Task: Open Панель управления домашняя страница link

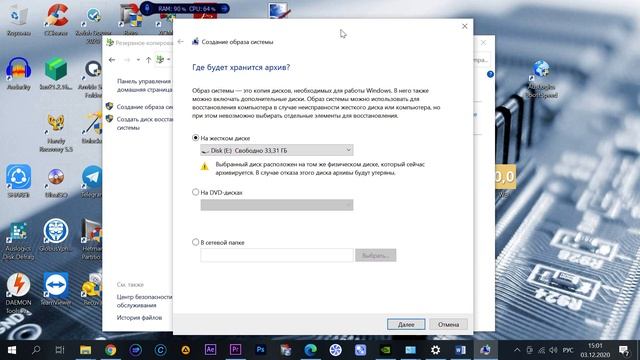Action: pyautogui.click(x=144, y=85)
